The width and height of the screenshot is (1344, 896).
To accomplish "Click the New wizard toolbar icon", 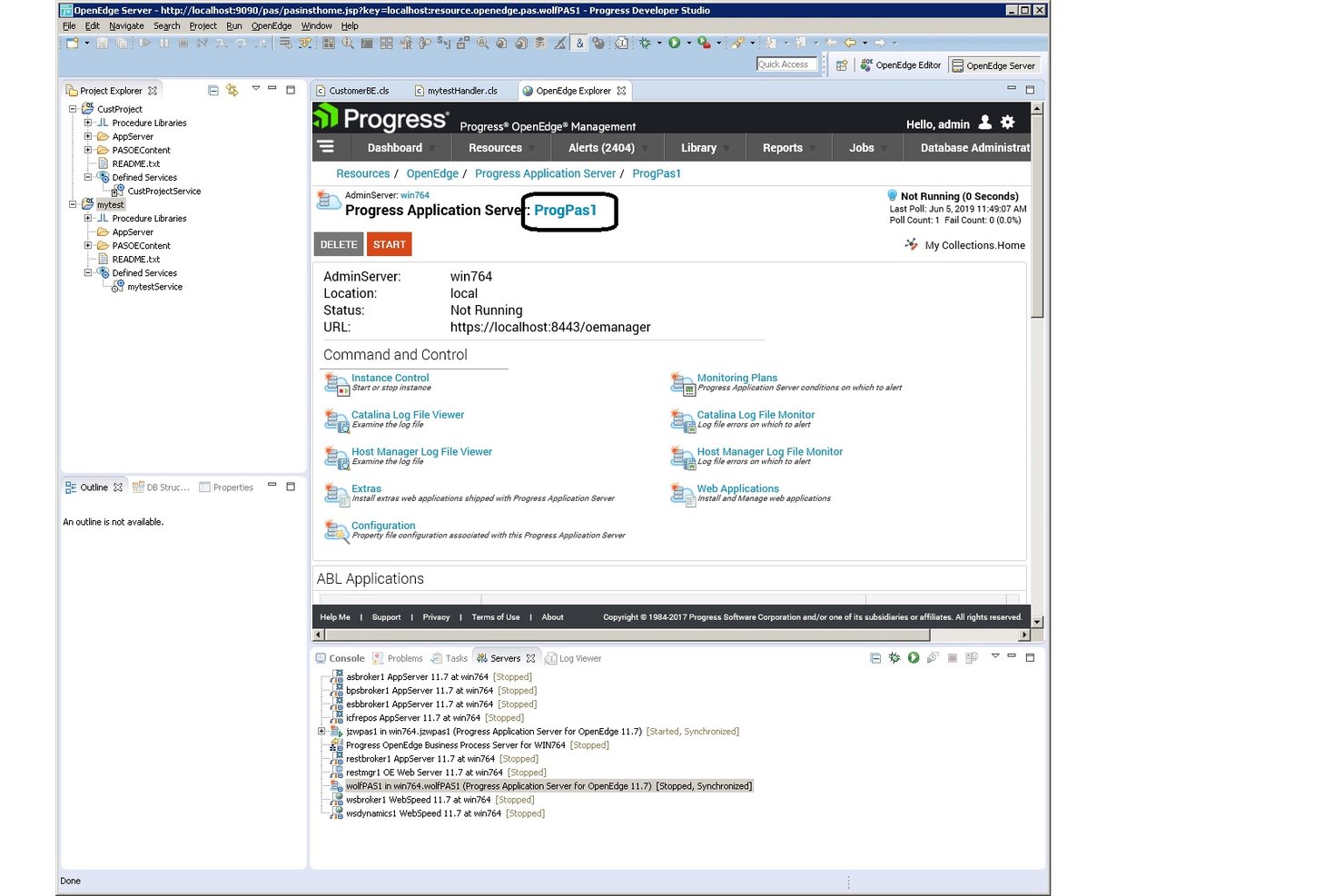I will click(x=72, y=43).
